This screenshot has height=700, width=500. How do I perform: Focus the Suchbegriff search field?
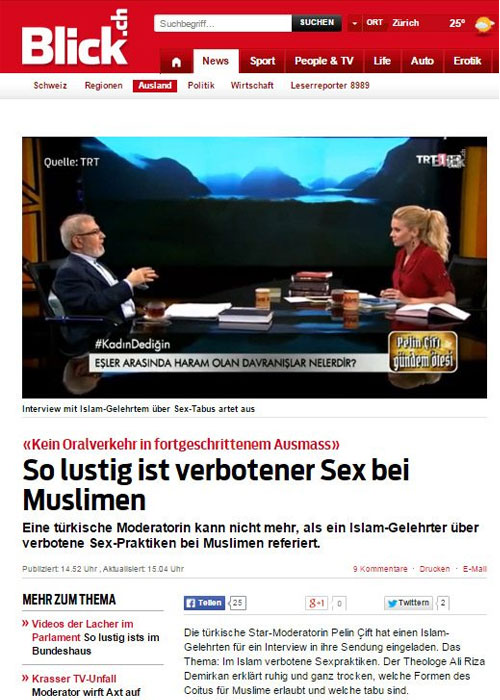(223, 23)
